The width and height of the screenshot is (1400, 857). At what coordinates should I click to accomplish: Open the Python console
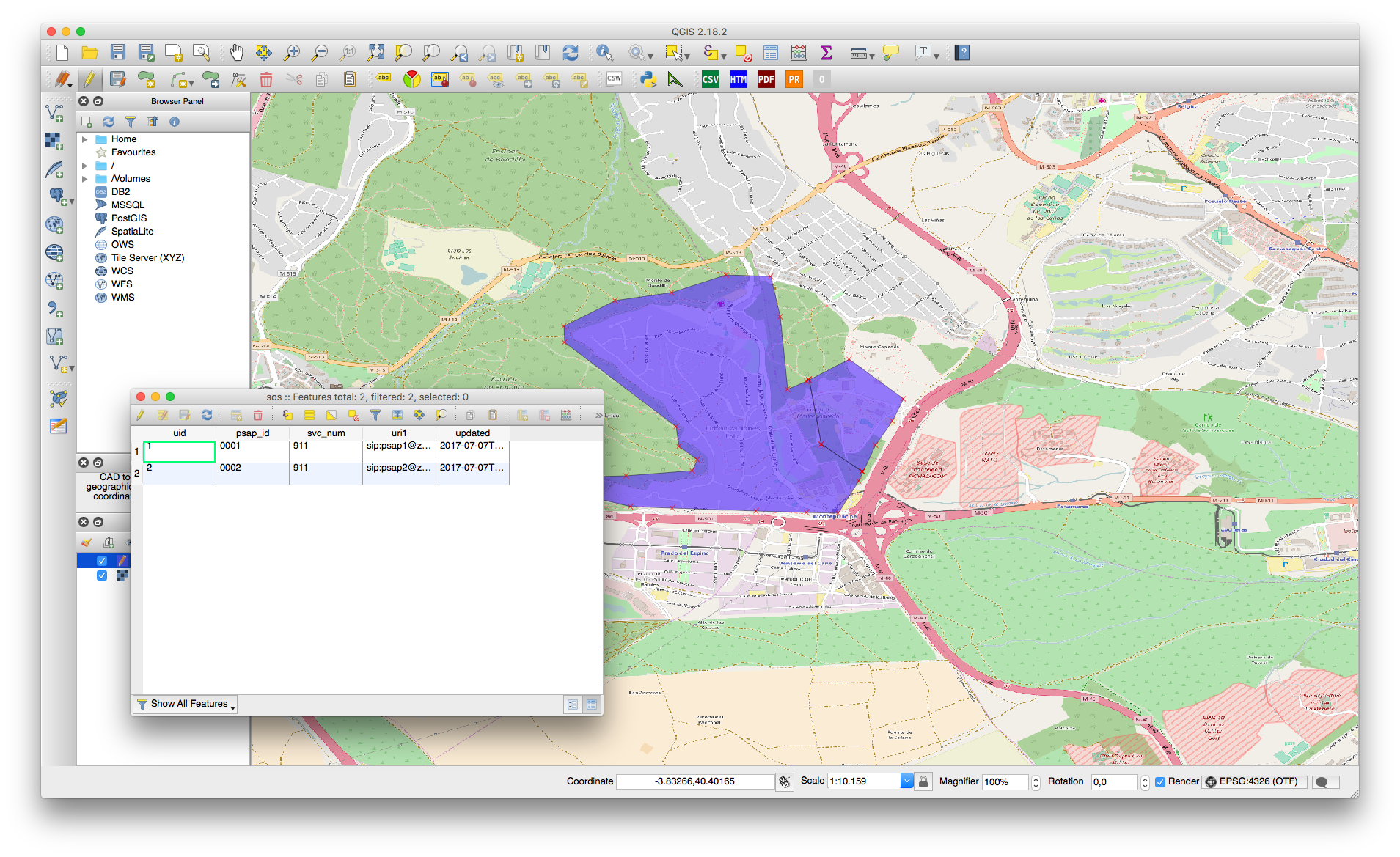click(648, 79)
